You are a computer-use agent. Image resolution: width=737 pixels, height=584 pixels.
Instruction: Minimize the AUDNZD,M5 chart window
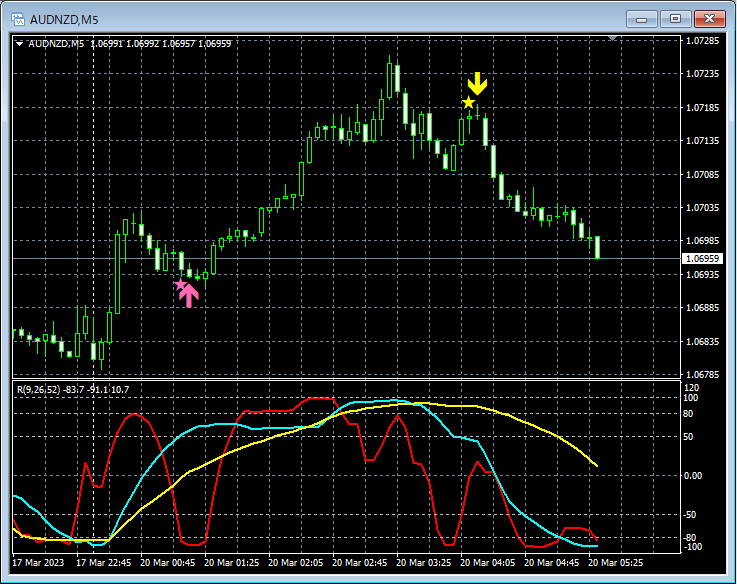[642, 19]
